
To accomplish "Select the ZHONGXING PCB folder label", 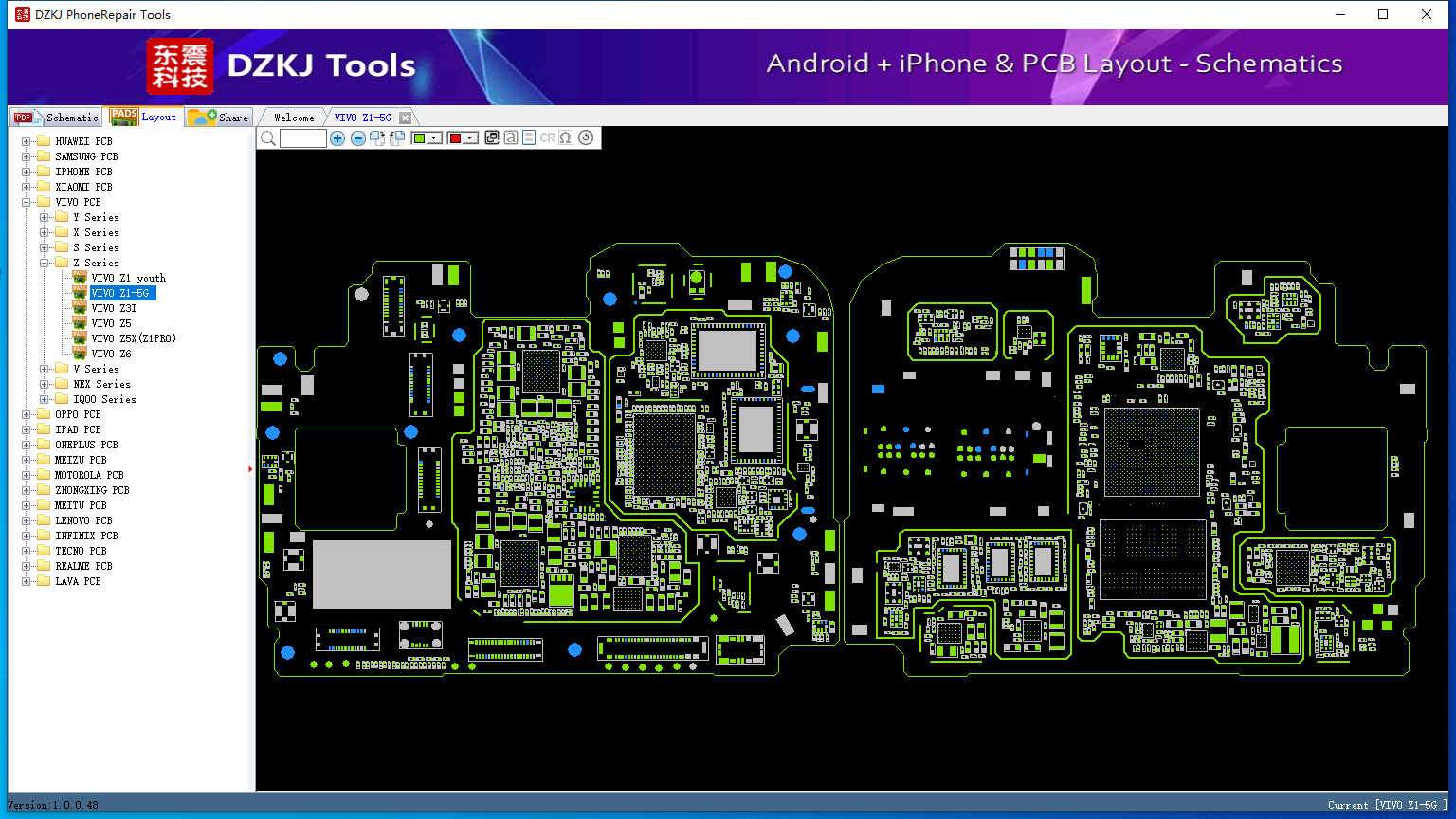I will (x=92, y=490).
